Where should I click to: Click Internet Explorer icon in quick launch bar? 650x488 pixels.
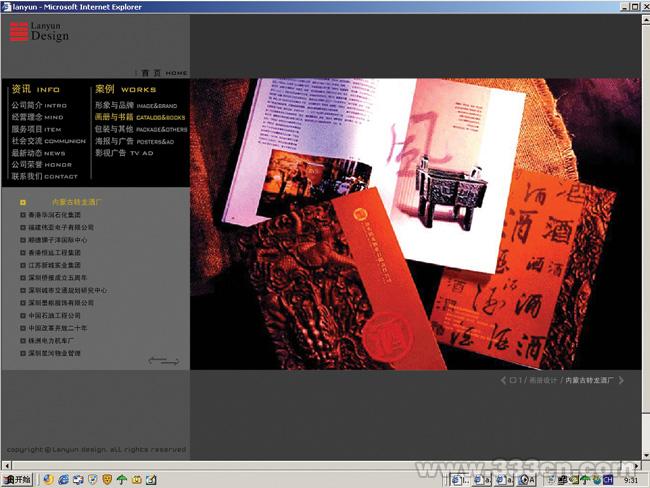click(63, 480)
